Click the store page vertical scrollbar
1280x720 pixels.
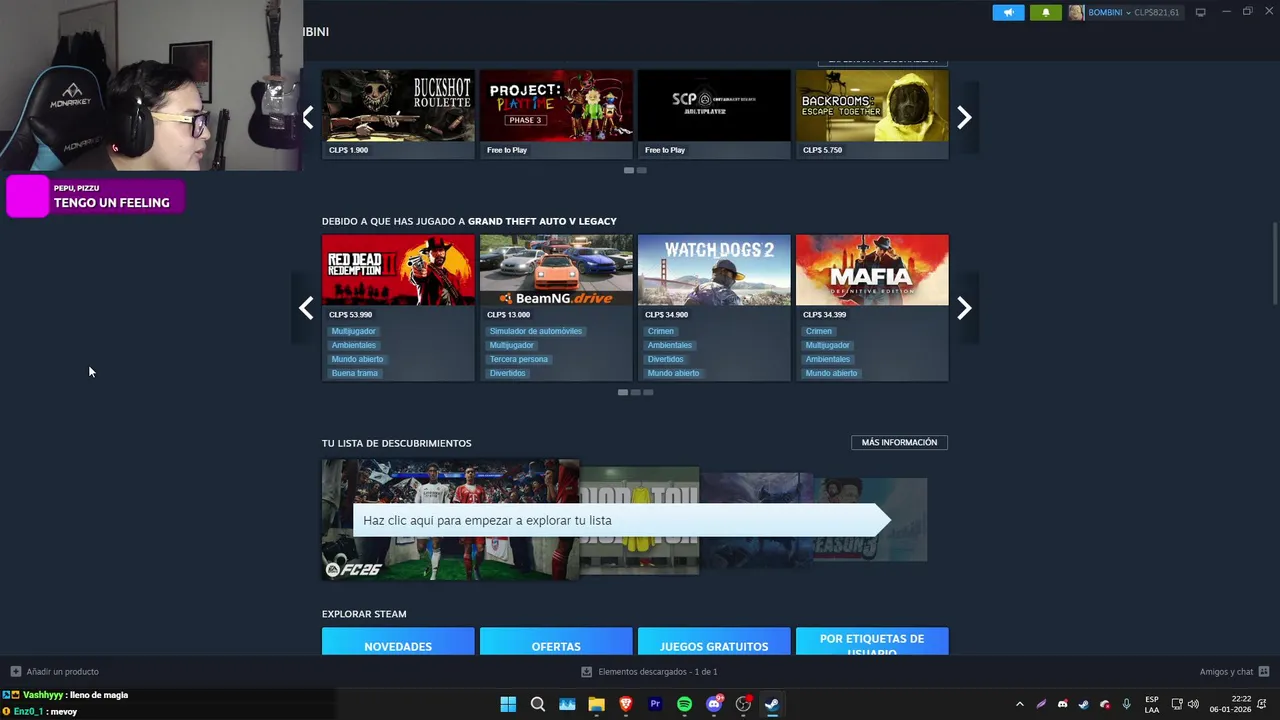coord(1275,265)
